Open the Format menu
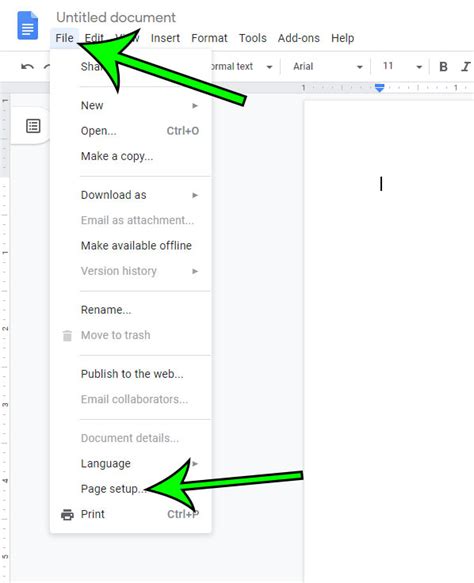 pos(209,38)
